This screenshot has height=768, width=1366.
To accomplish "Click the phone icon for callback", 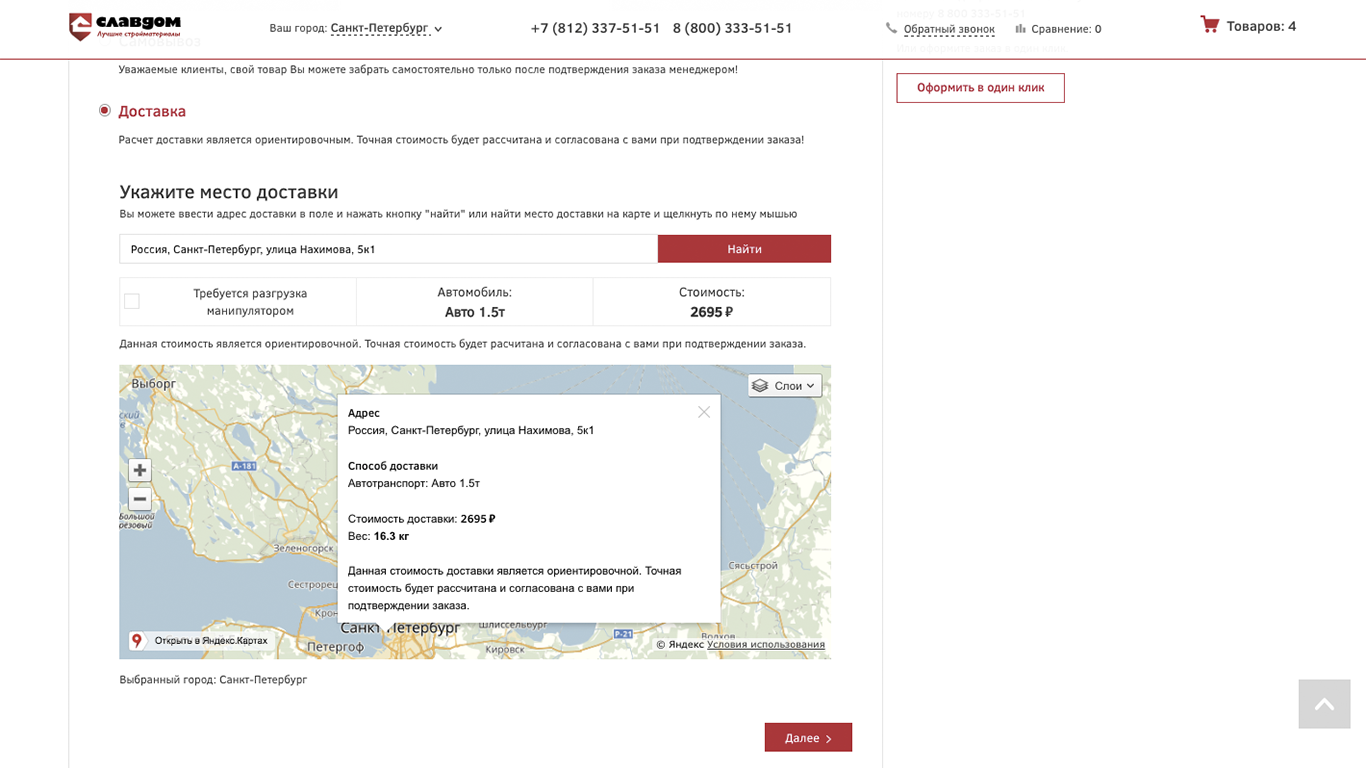I will (891, 29).
